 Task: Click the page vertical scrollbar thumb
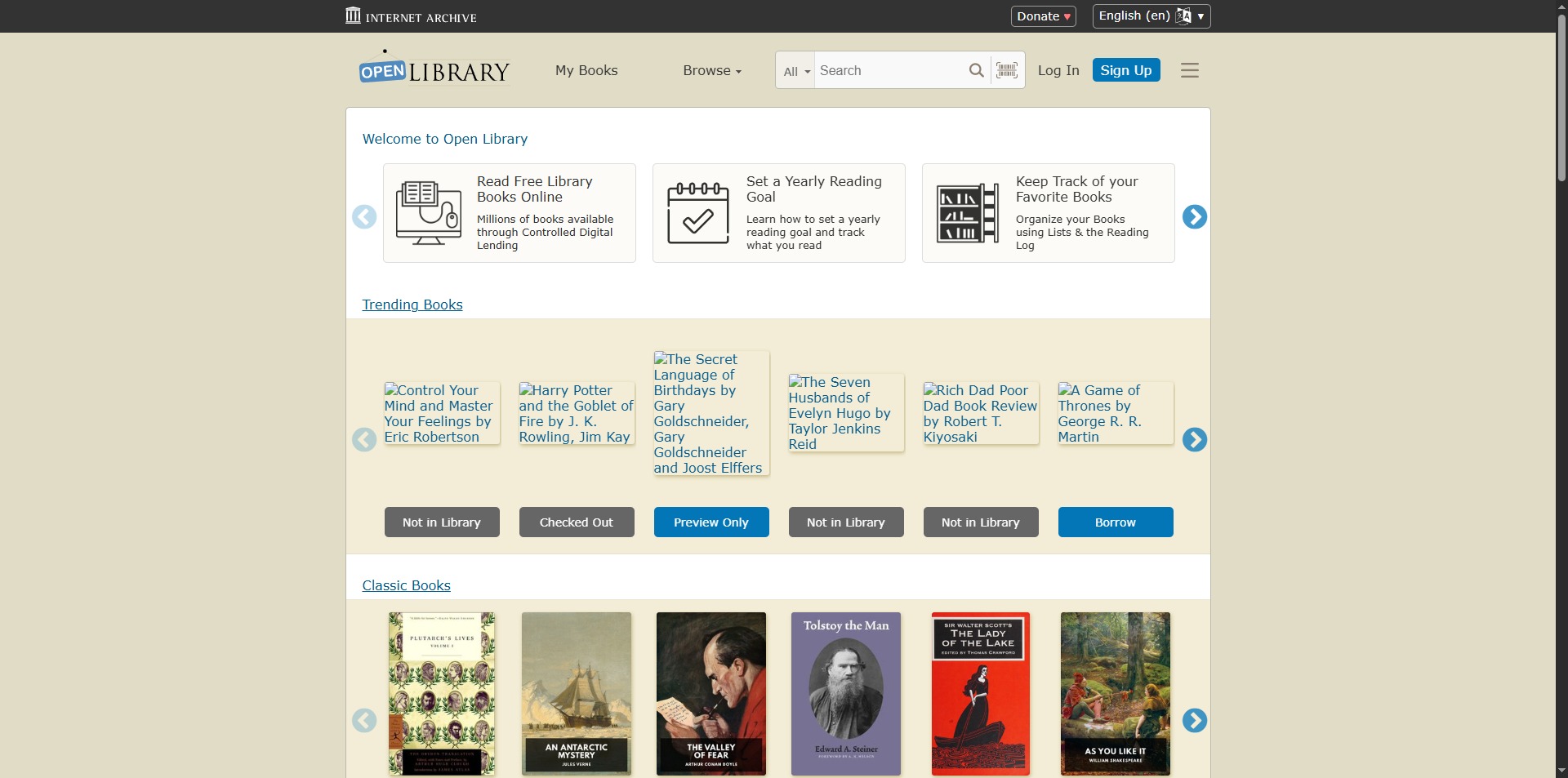[1561, 98]
